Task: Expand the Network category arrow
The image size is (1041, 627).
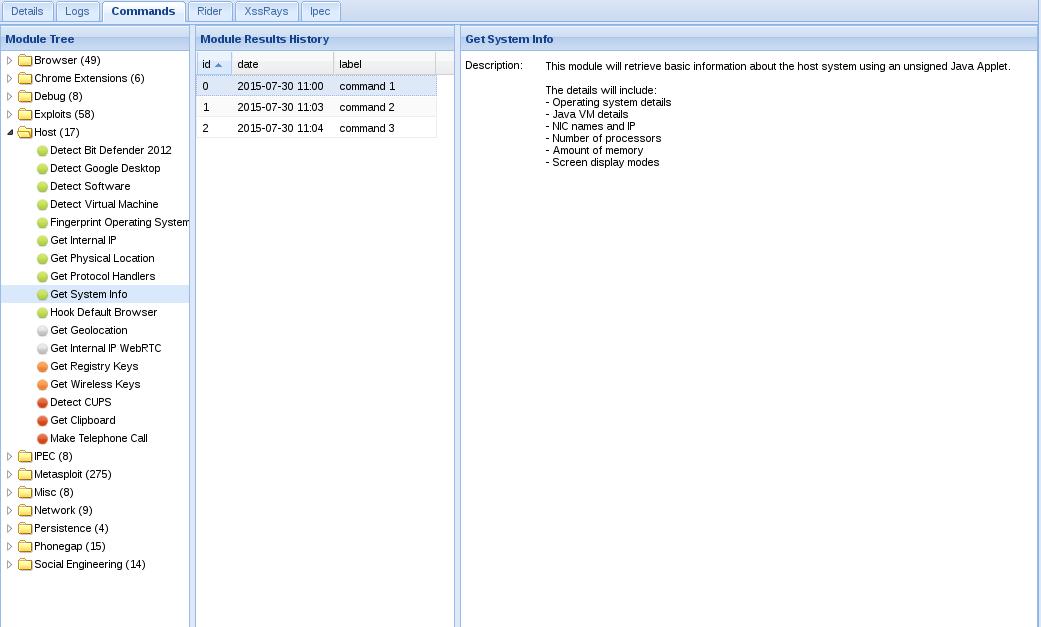Action: point(9,510)
